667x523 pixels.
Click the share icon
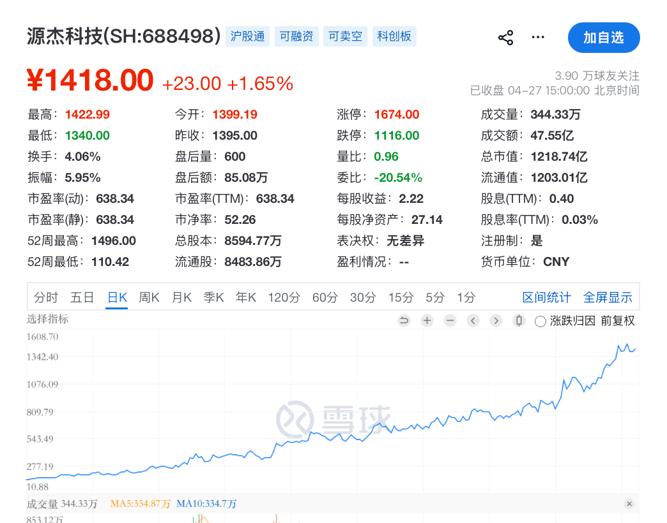point(505,37)
